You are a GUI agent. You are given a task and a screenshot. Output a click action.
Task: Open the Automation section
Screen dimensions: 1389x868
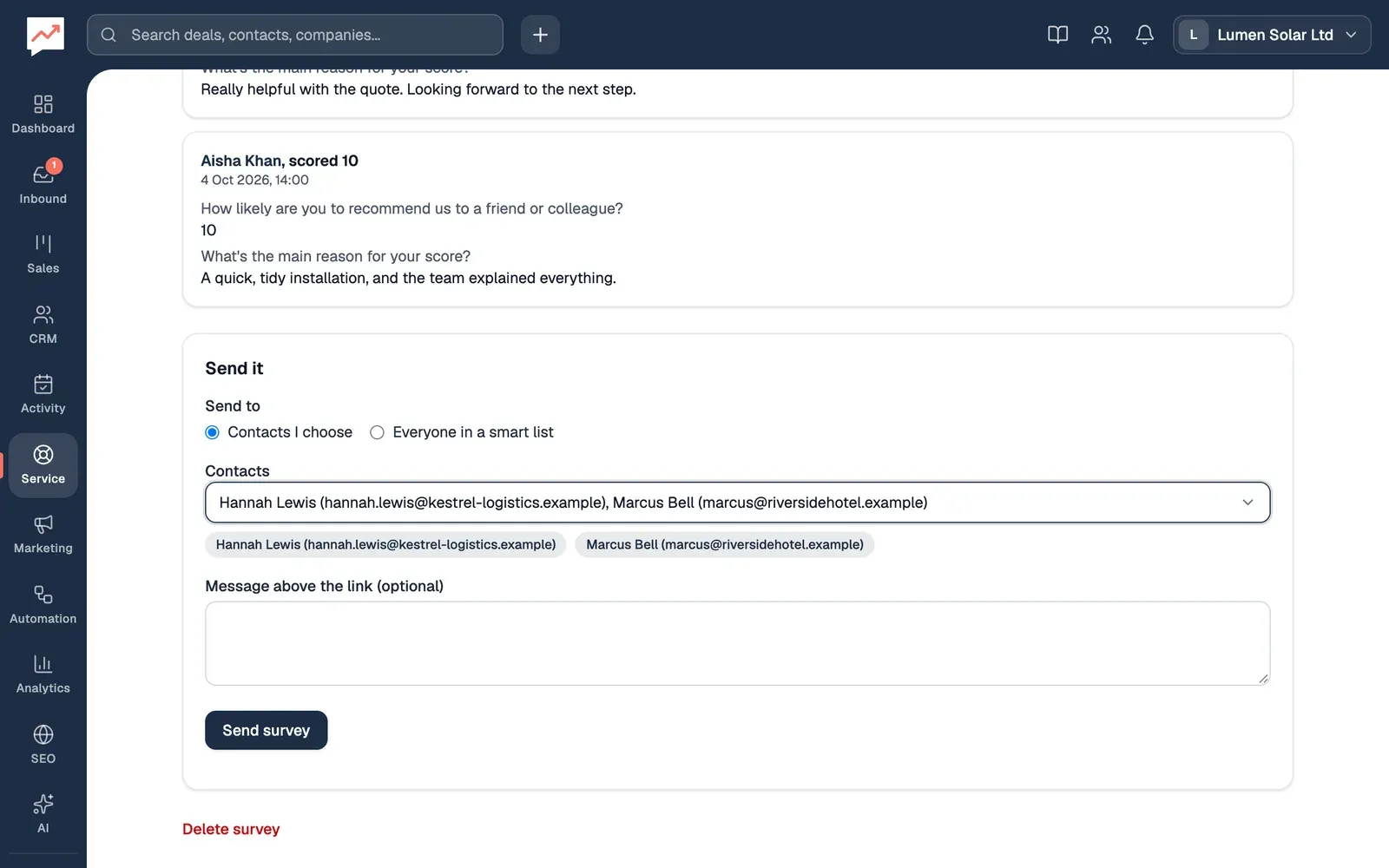point(43,606)
